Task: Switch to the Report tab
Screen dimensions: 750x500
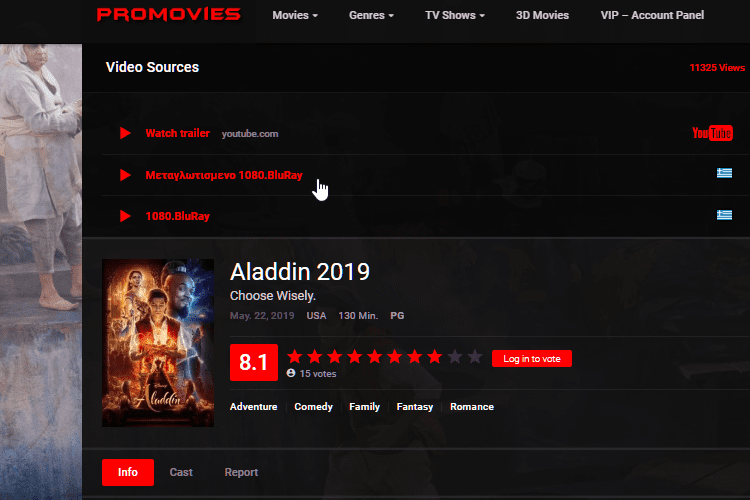Action: coord(241,472)
